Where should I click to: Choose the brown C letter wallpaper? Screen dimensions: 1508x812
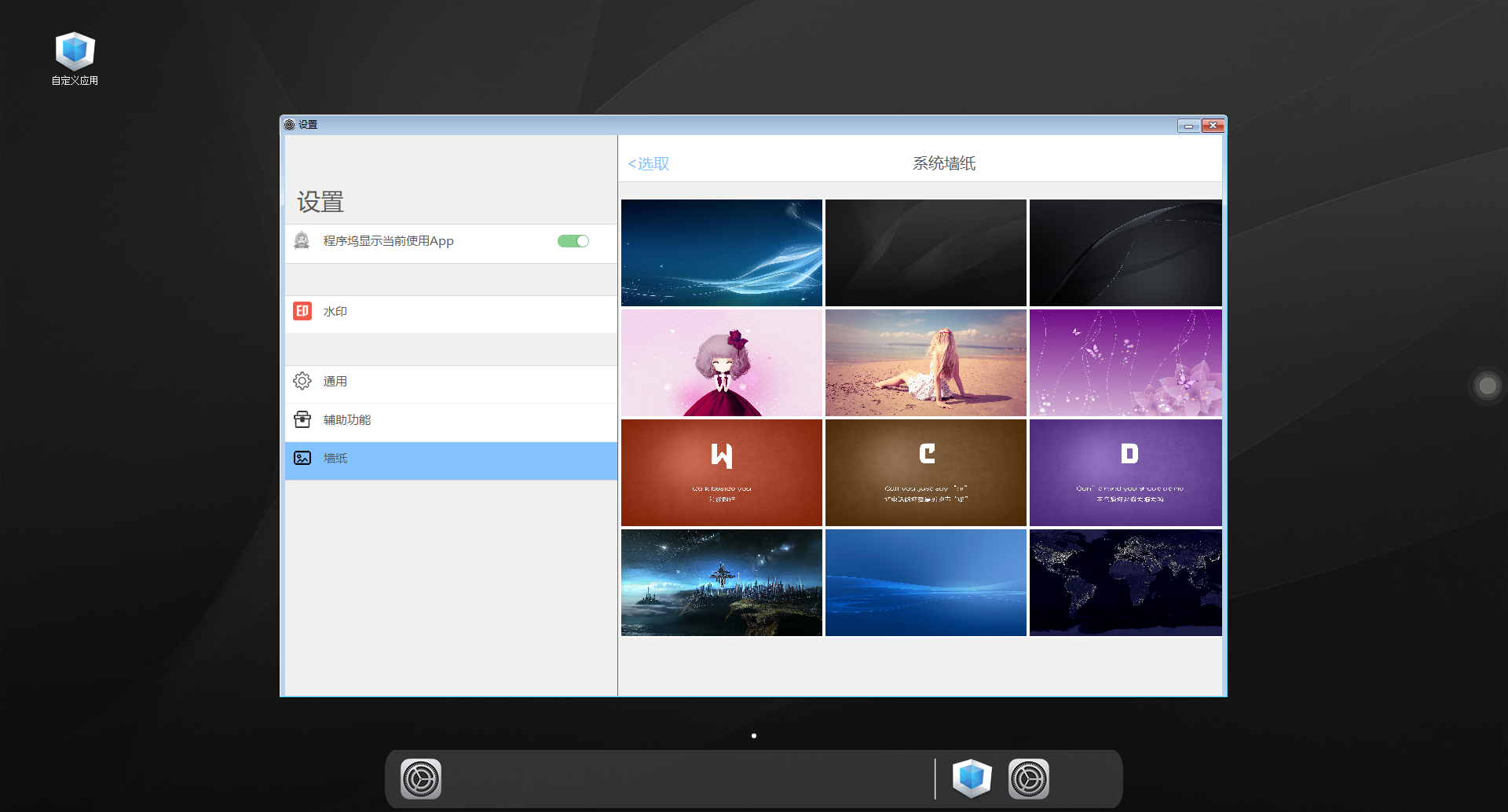[x=926, y=473]
